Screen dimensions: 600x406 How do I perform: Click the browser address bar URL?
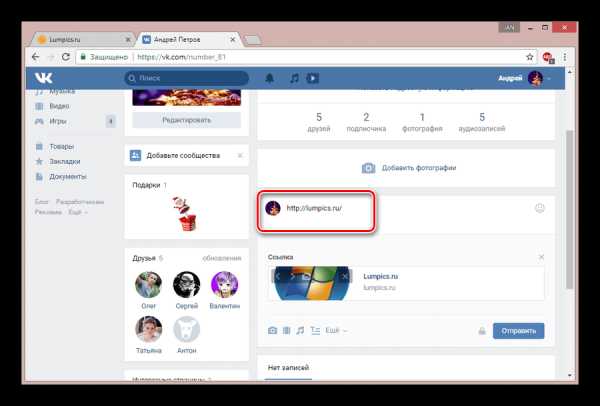click(182, 57)
